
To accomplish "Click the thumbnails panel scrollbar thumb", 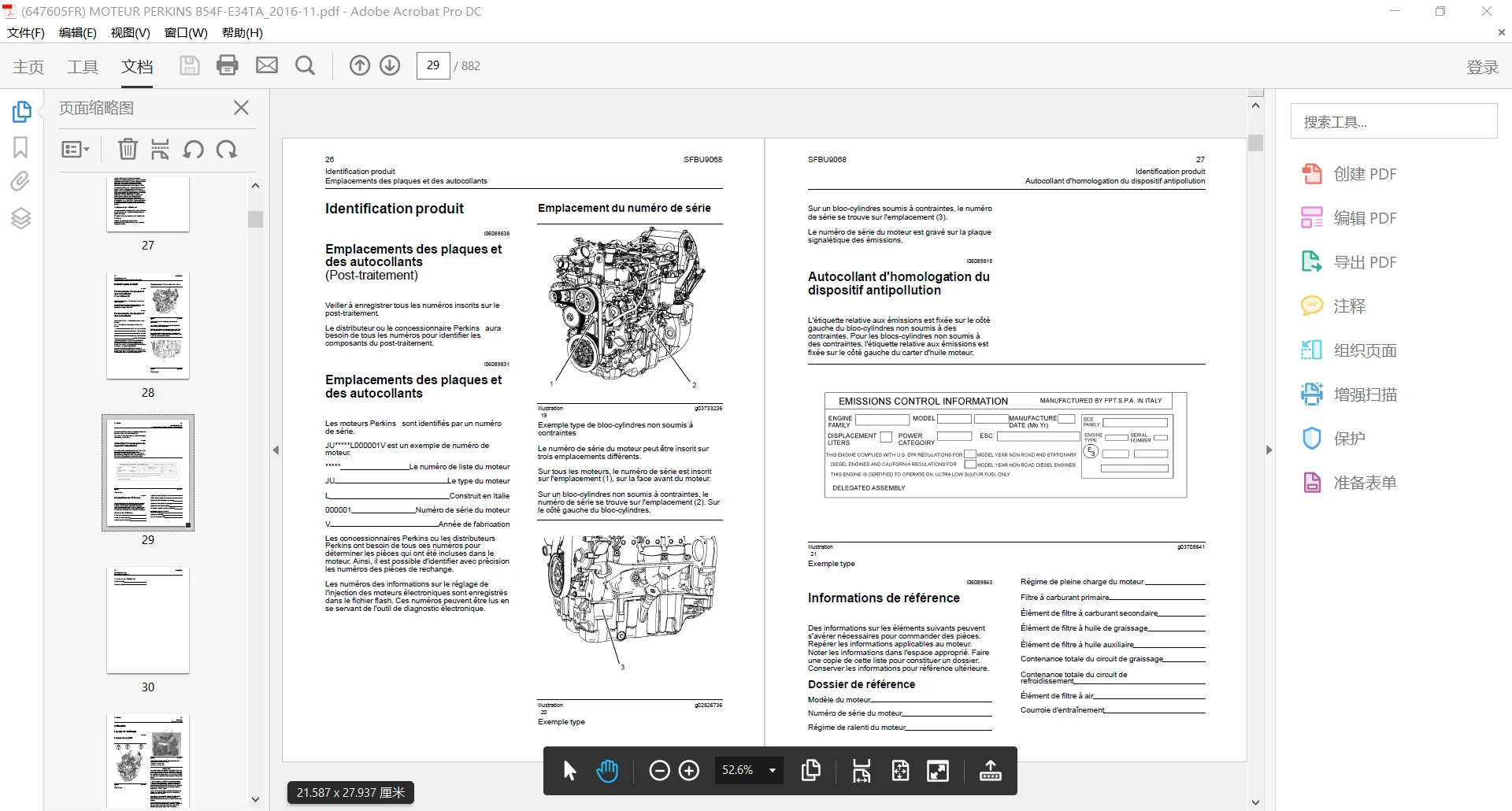I will 255,219.
